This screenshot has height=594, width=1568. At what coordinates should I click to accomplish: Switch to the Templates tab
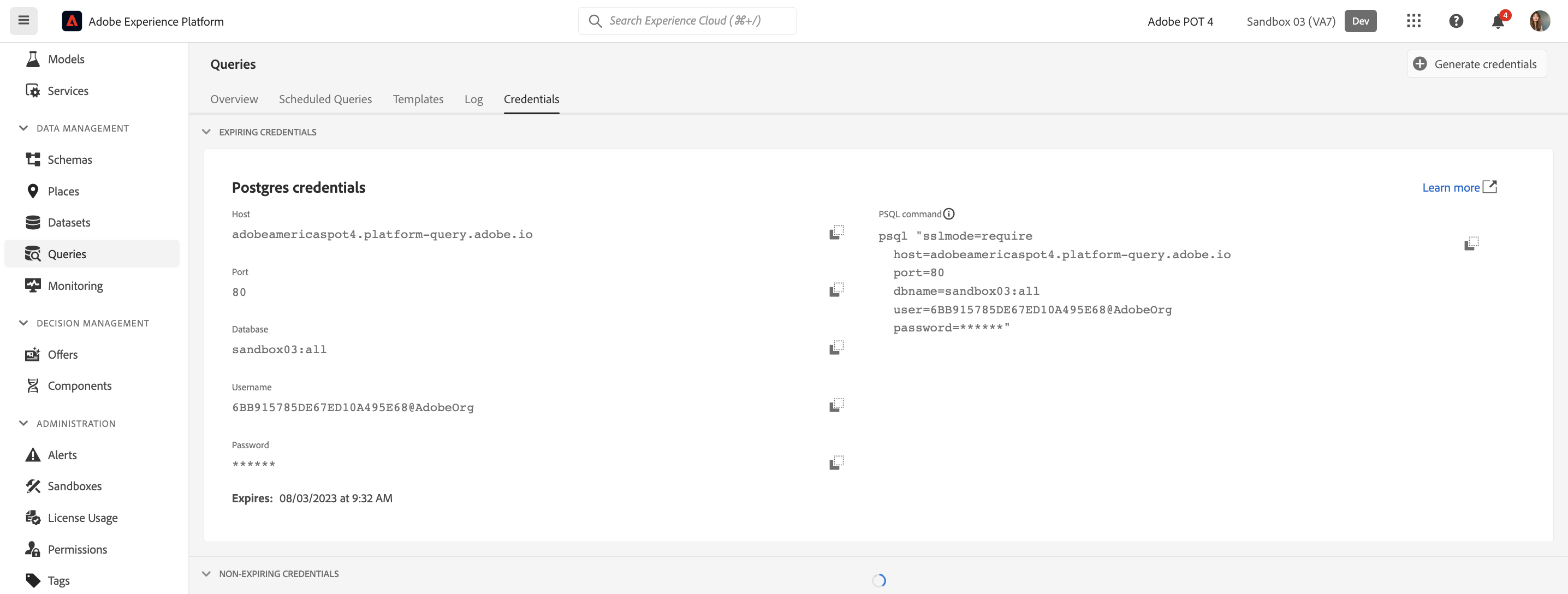pyautogui.click(x=418, y=99)
